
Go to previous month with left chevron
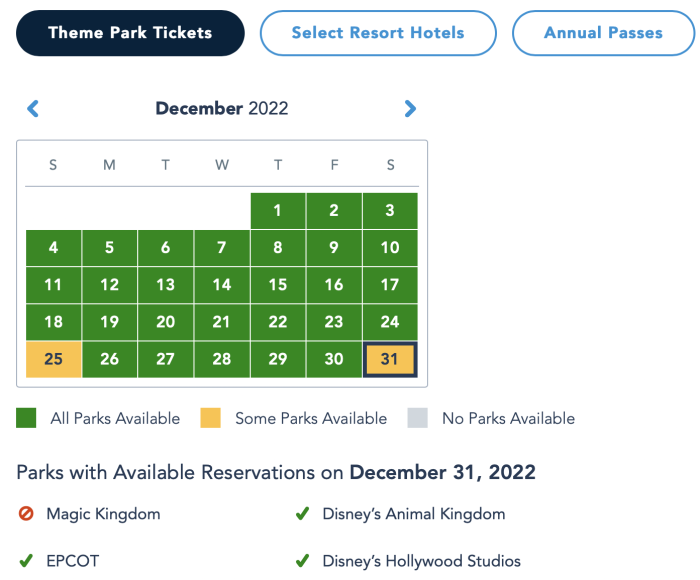(33, 108)
